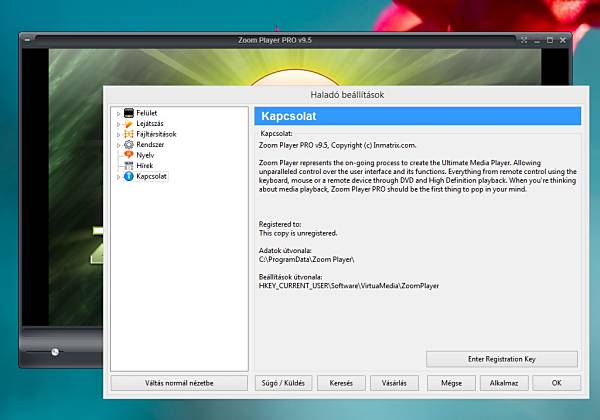Click the Mégse button
The width and height of the screenshot is (600, 420).
click(451, 383)
